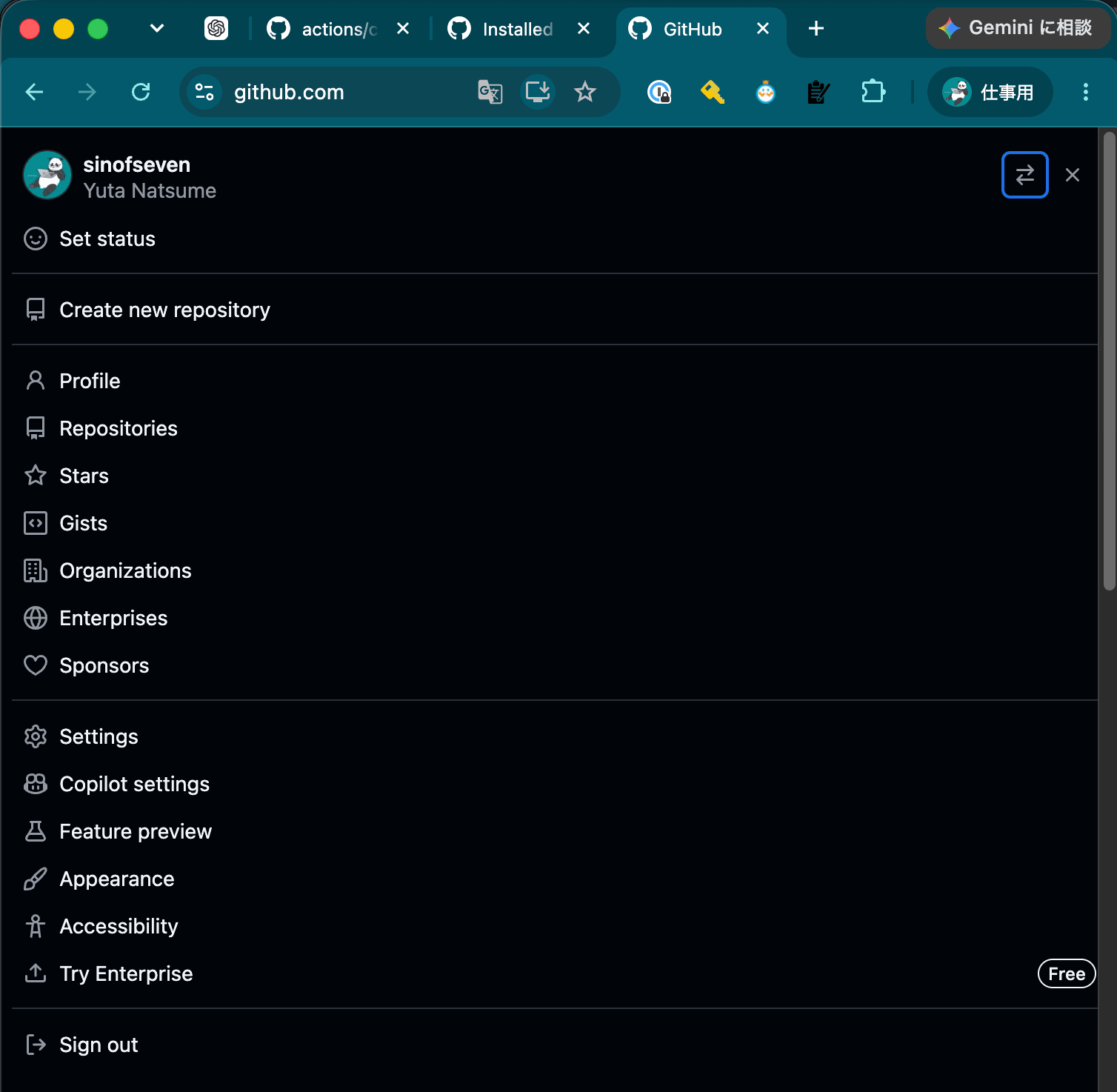
Task: Click the Organizations building icon
Action: [36, 570]
